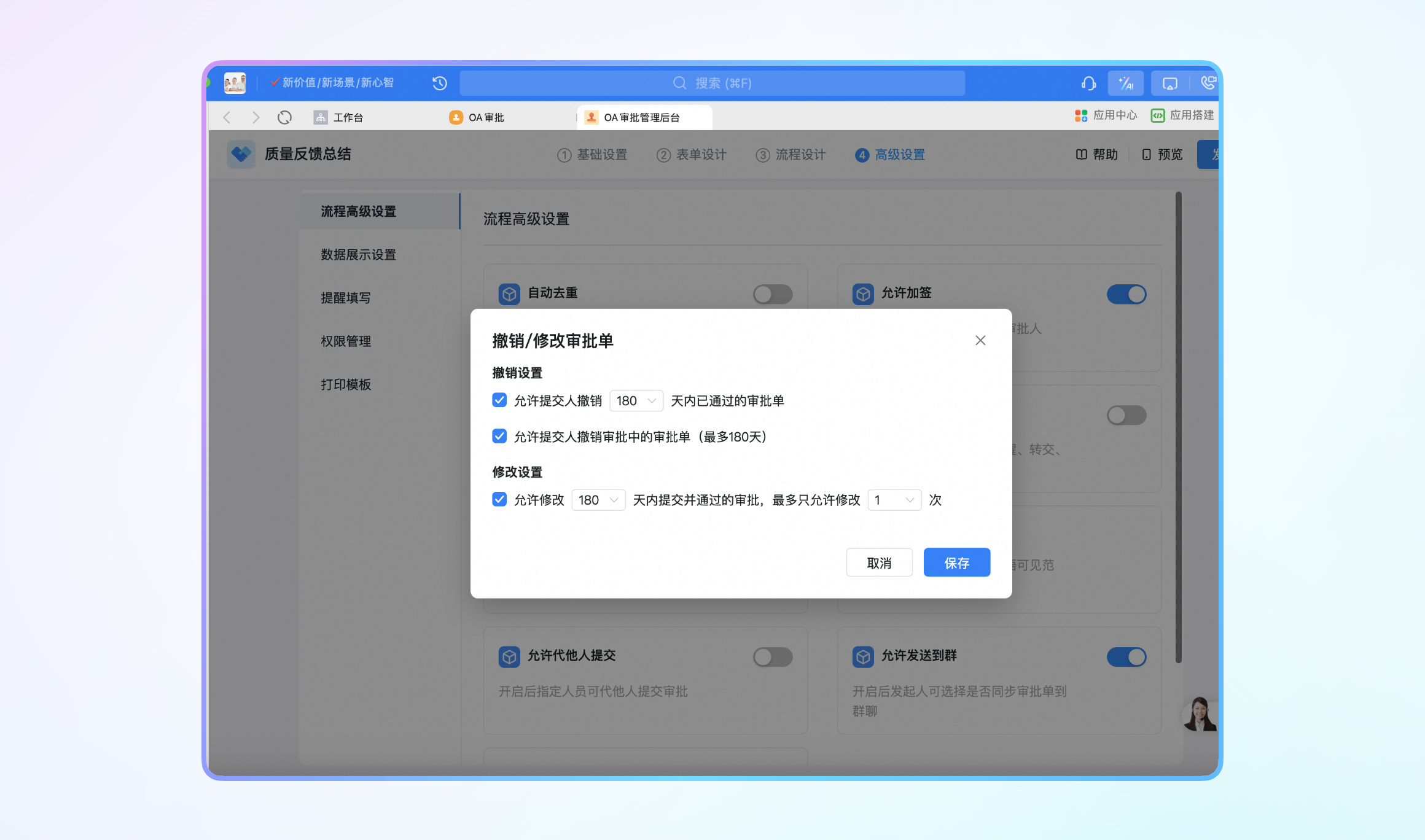The height and width of the screenshot is (840, 1425).
Task: Open the 180-day dropdown for 撤销 (revocation)
Action: pos(636,401)
